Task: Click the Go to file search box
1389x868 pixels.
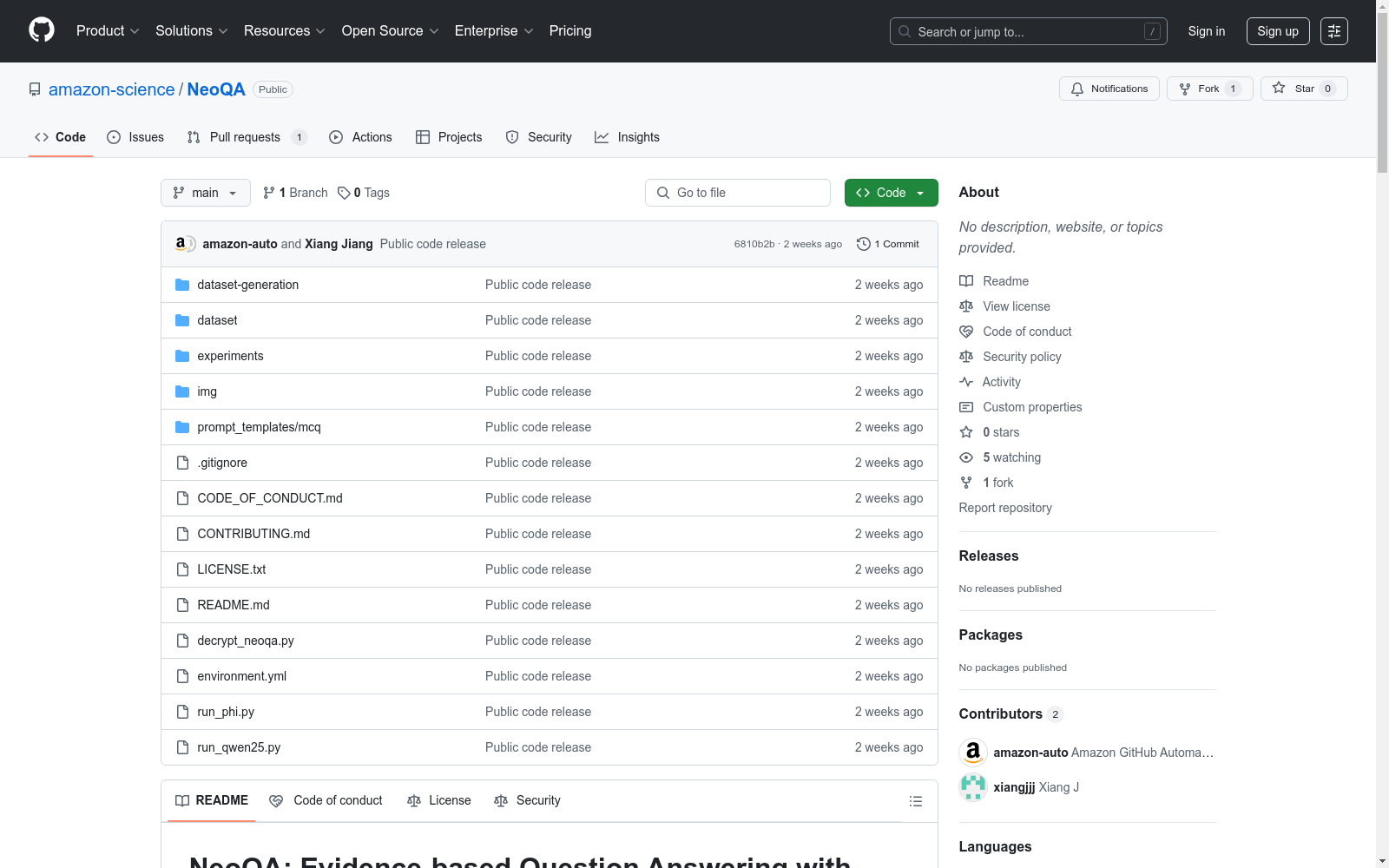Action: pos(738,193)
